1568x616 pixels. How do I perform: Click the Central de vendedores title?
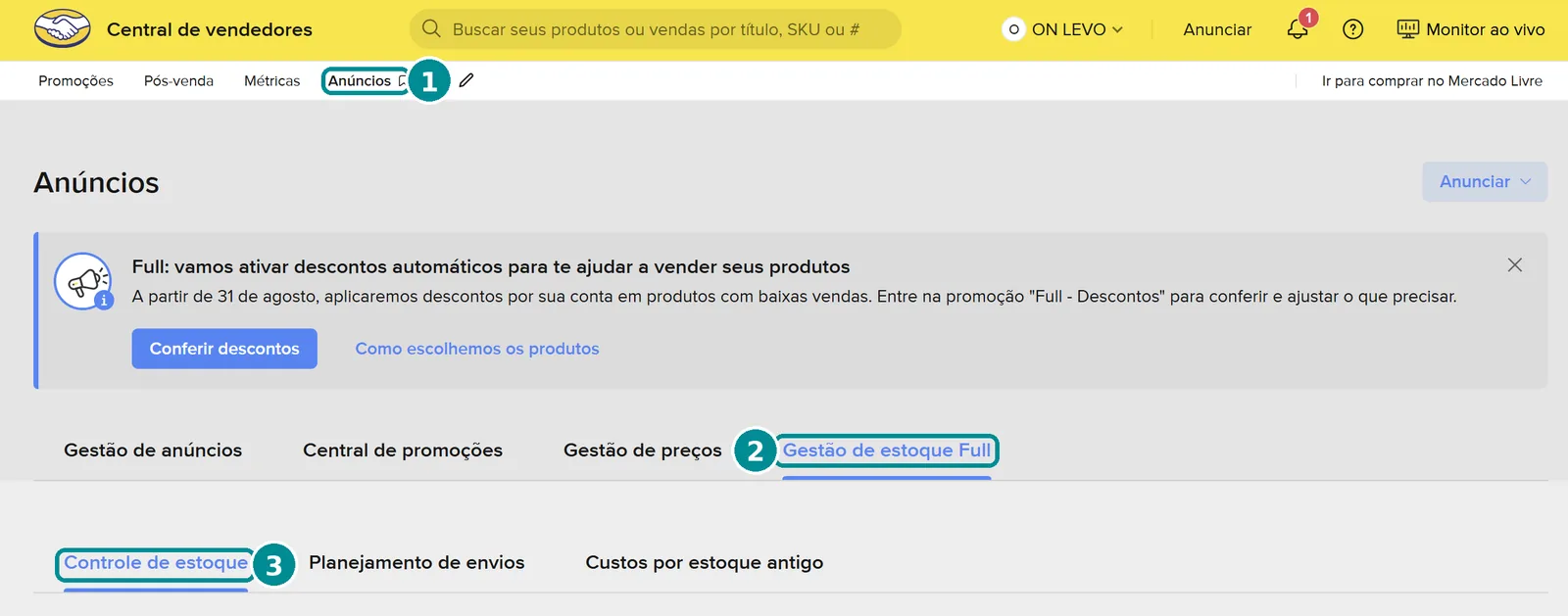[x=210, y=29]
